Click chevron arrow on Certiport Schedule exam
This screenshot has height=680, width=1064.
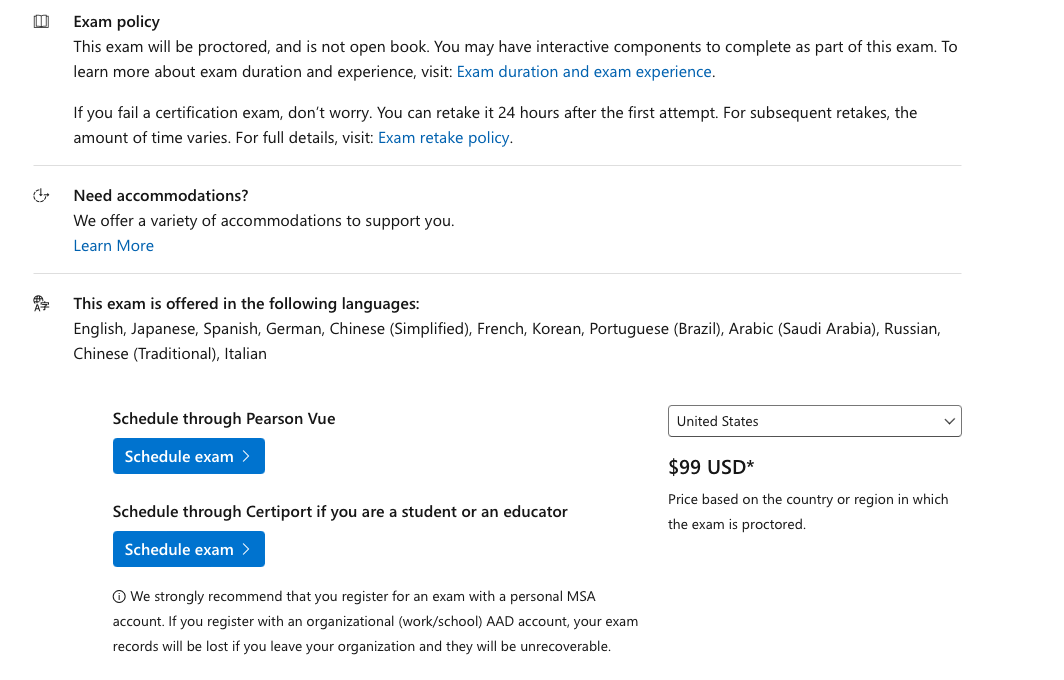pos(246,549)
